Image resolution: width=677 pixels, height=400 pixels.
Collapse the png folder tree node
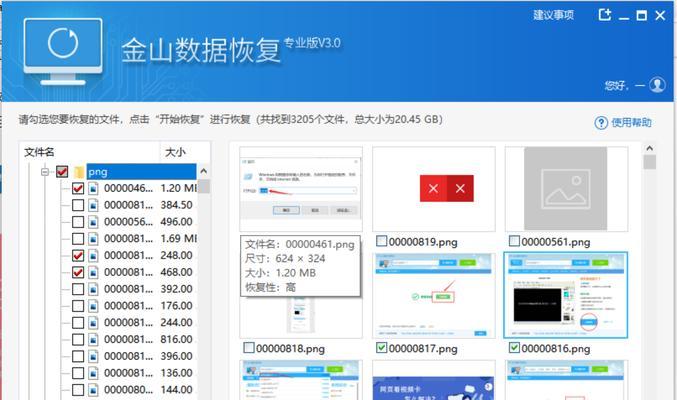(x=45, y=172)
